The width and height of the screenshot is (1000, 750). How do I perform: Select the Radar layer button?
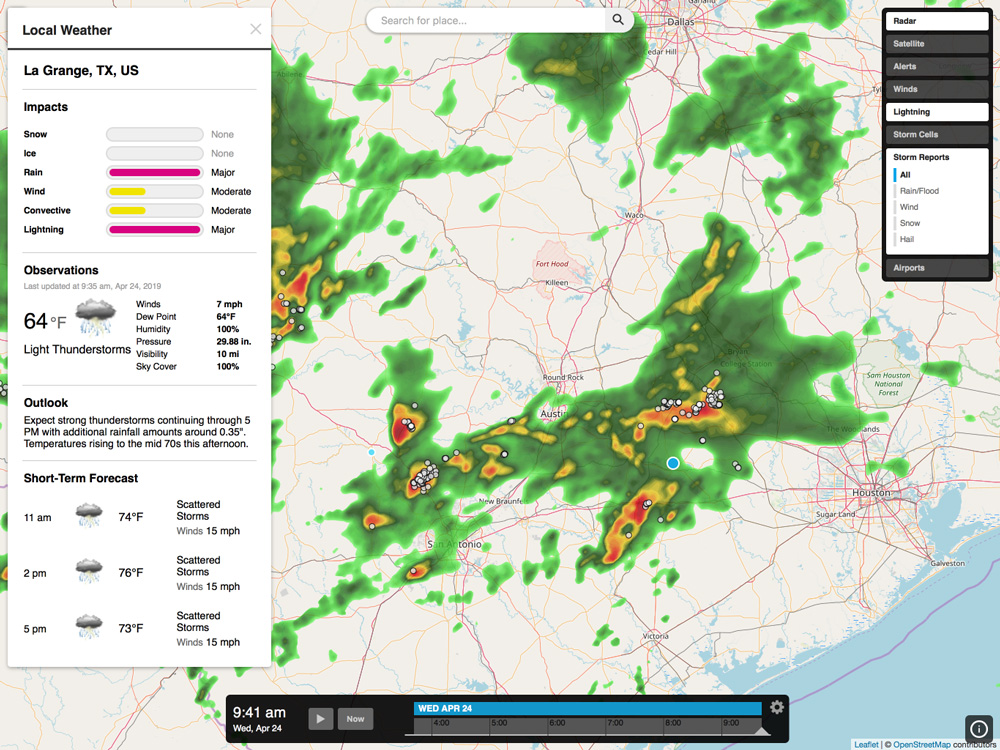936,20
